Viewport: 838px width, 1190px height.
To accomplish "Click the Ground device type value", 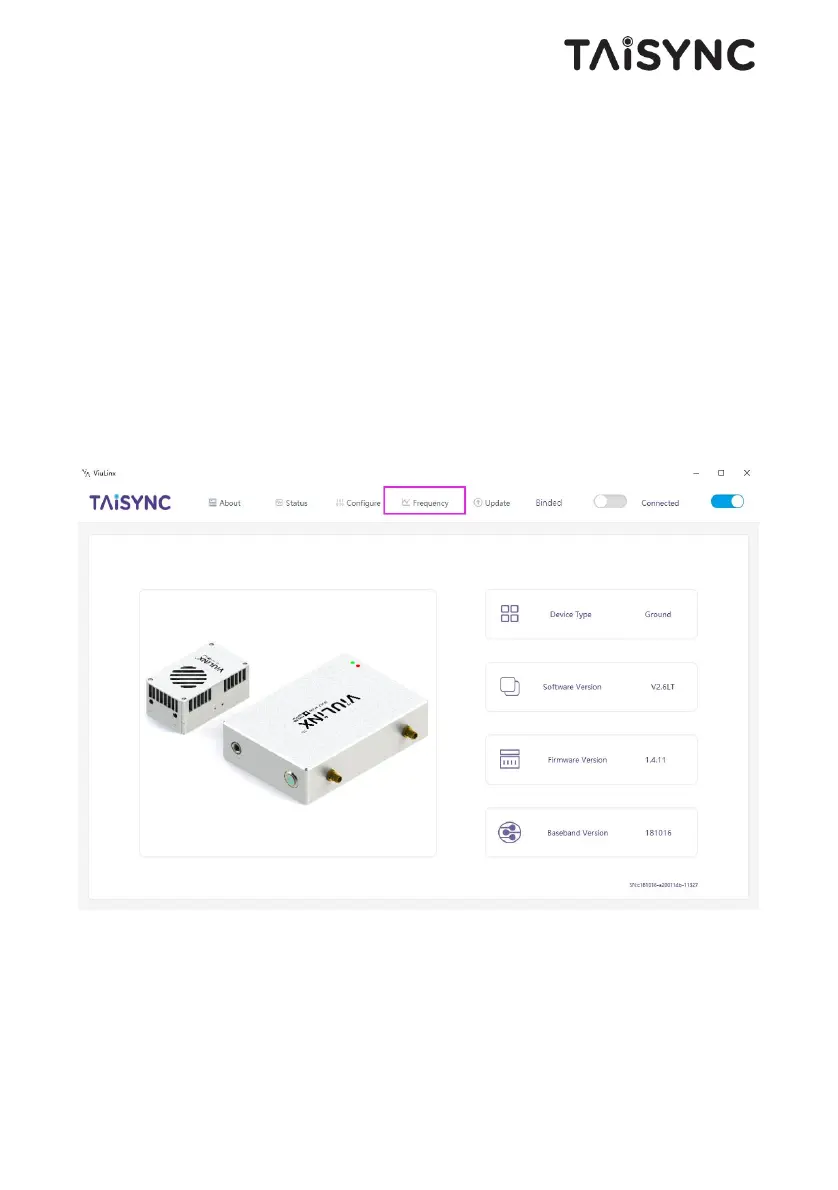I will (x=658, y=614).
